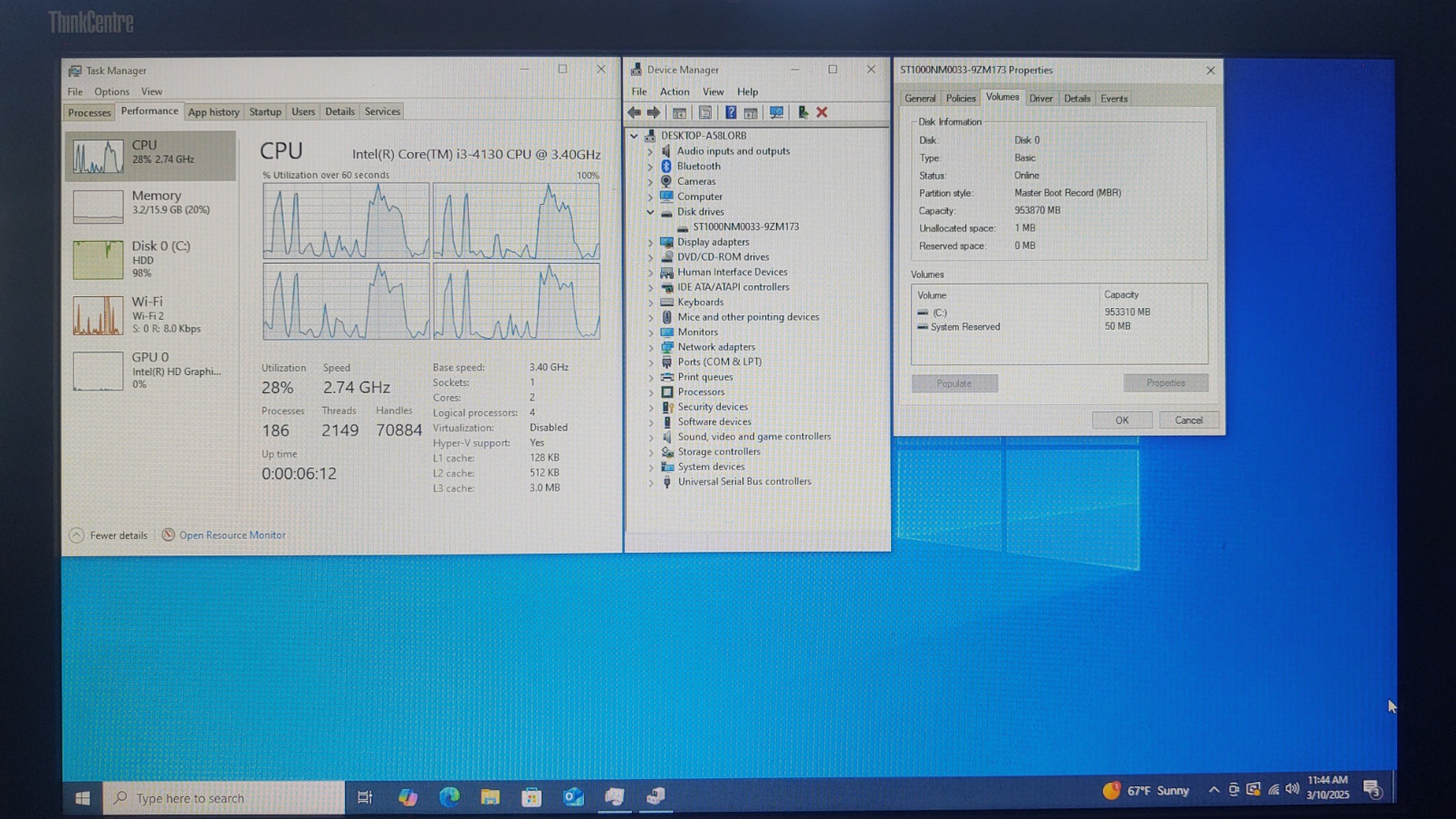Click the Update device driver icon

pyautogui.click(x=802, y=112)
